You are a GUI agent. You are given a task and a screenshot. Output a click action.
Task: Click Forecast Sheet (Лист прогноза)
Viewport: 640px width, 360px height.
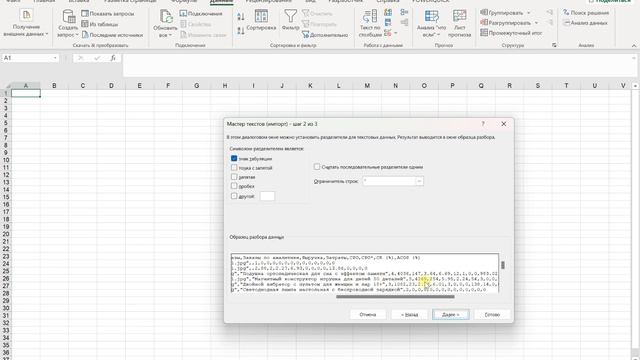460,23
